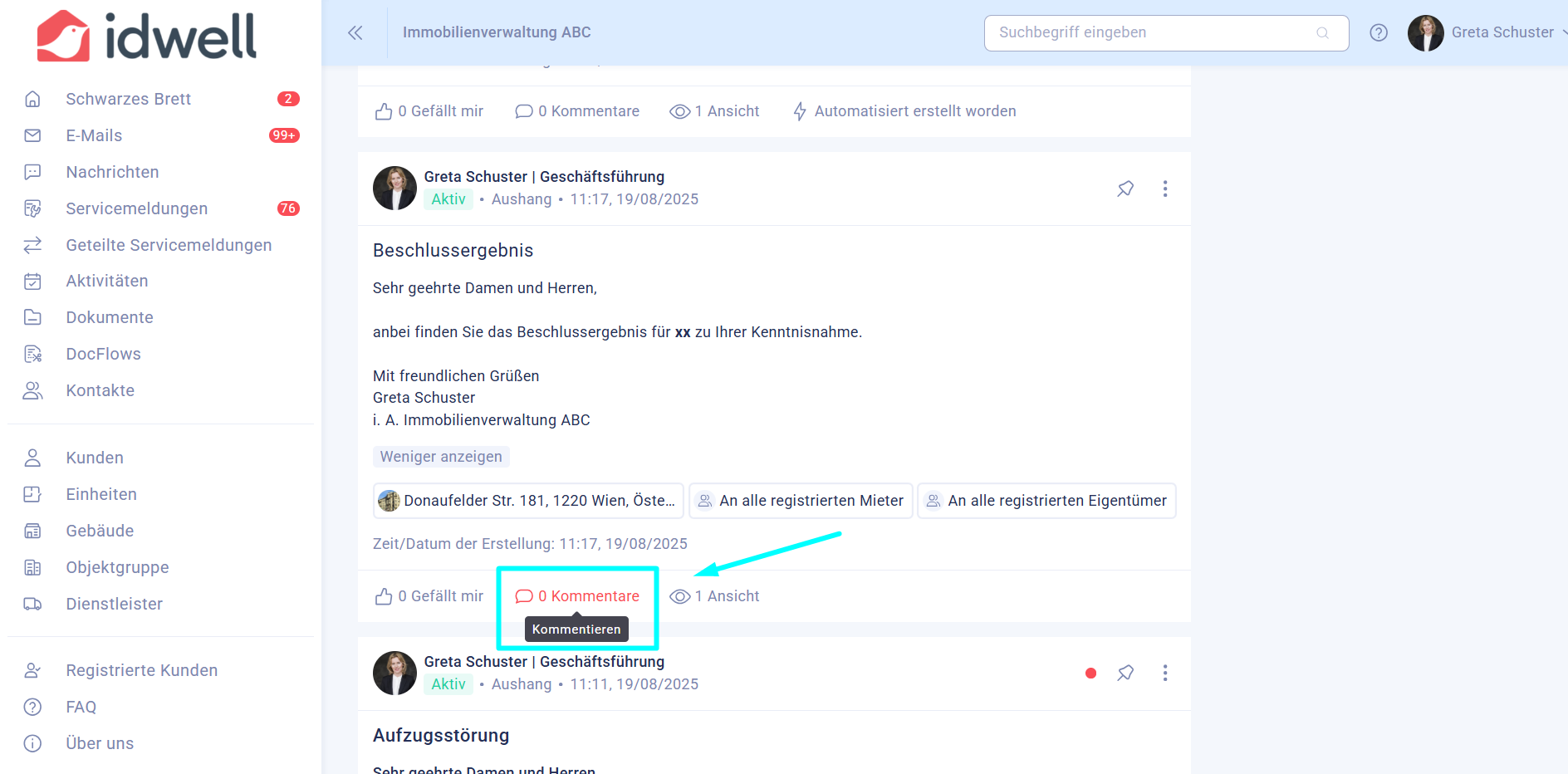Viewport: 1568px width, 774px height.
Task: Click the Kunden person icon
Action: tap(32, 458)
